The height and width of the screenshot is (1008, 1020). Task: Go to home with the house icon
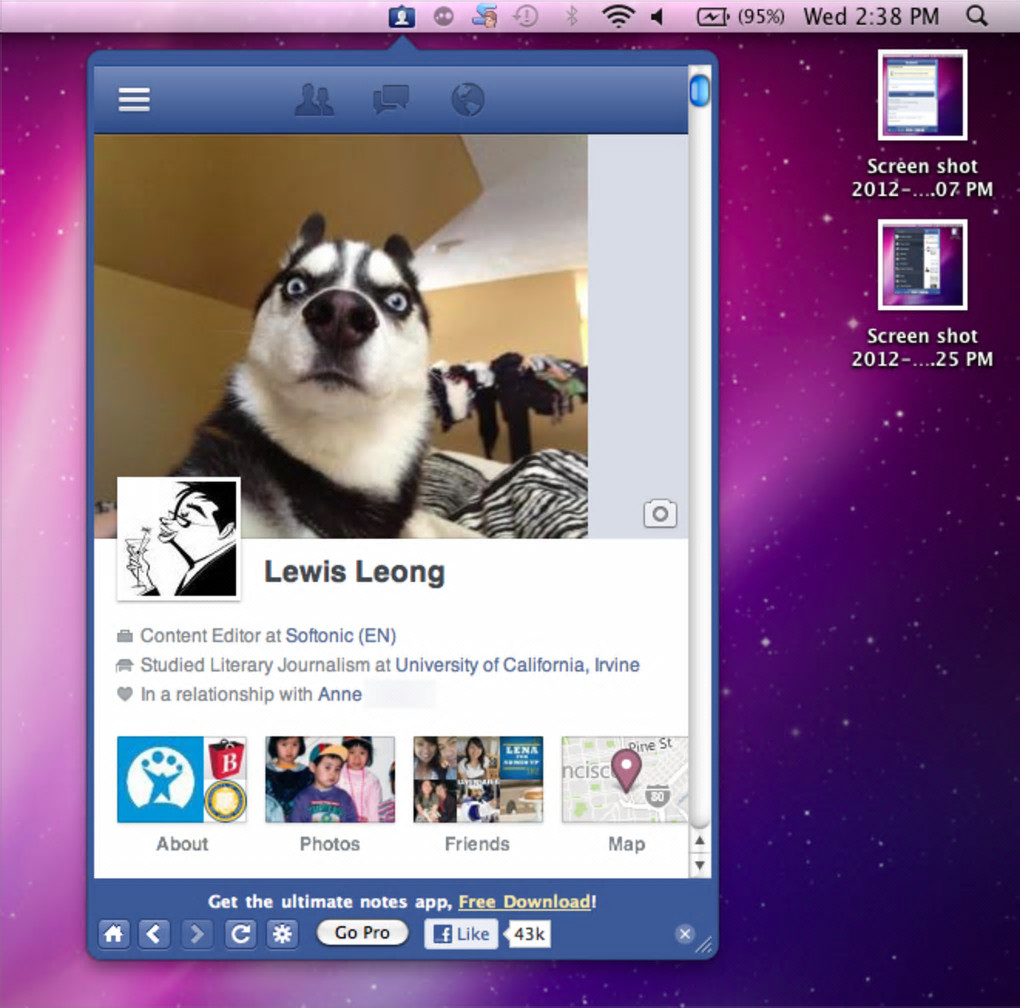pyautogui.click(x=114, y=934)
